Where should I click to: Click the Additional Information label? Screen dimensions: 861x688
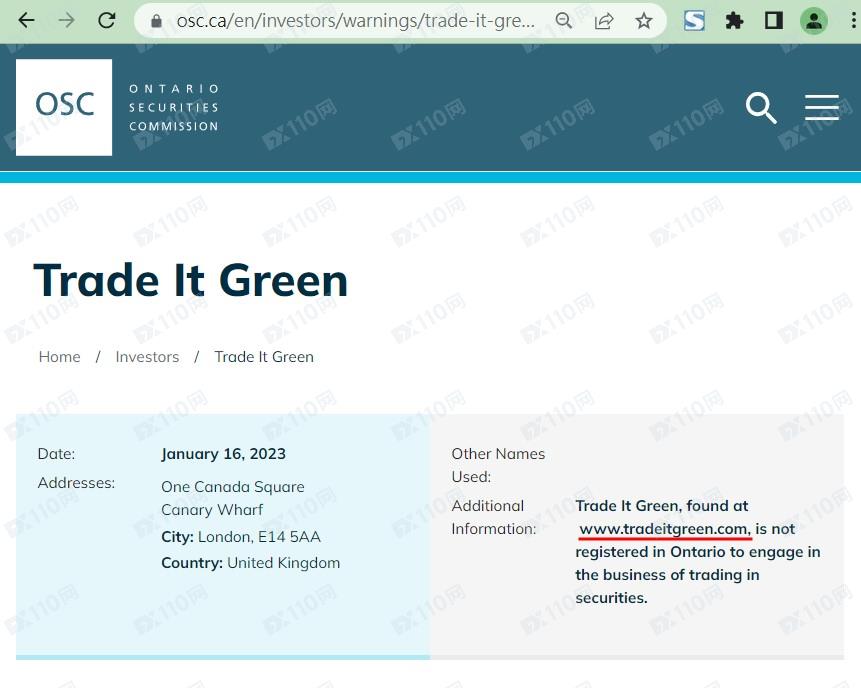point(493,518)
